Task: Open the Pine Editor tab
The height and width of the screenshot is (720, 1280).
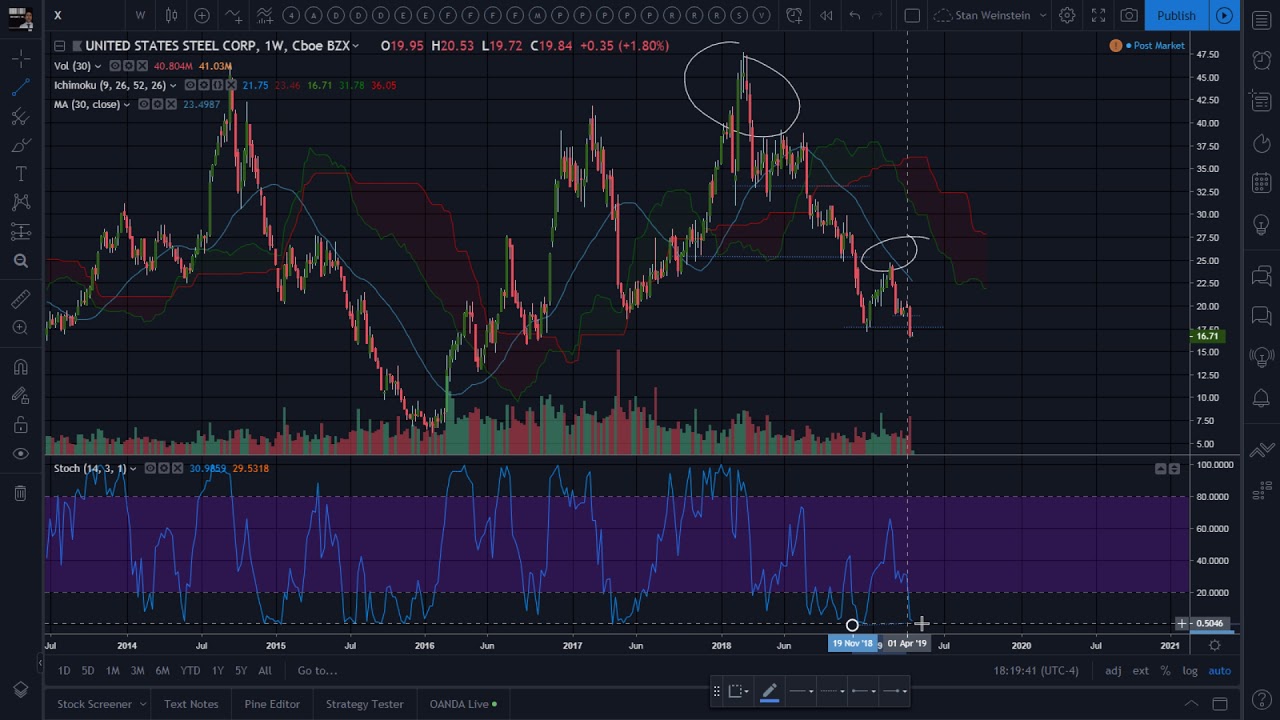Action: 272,704
